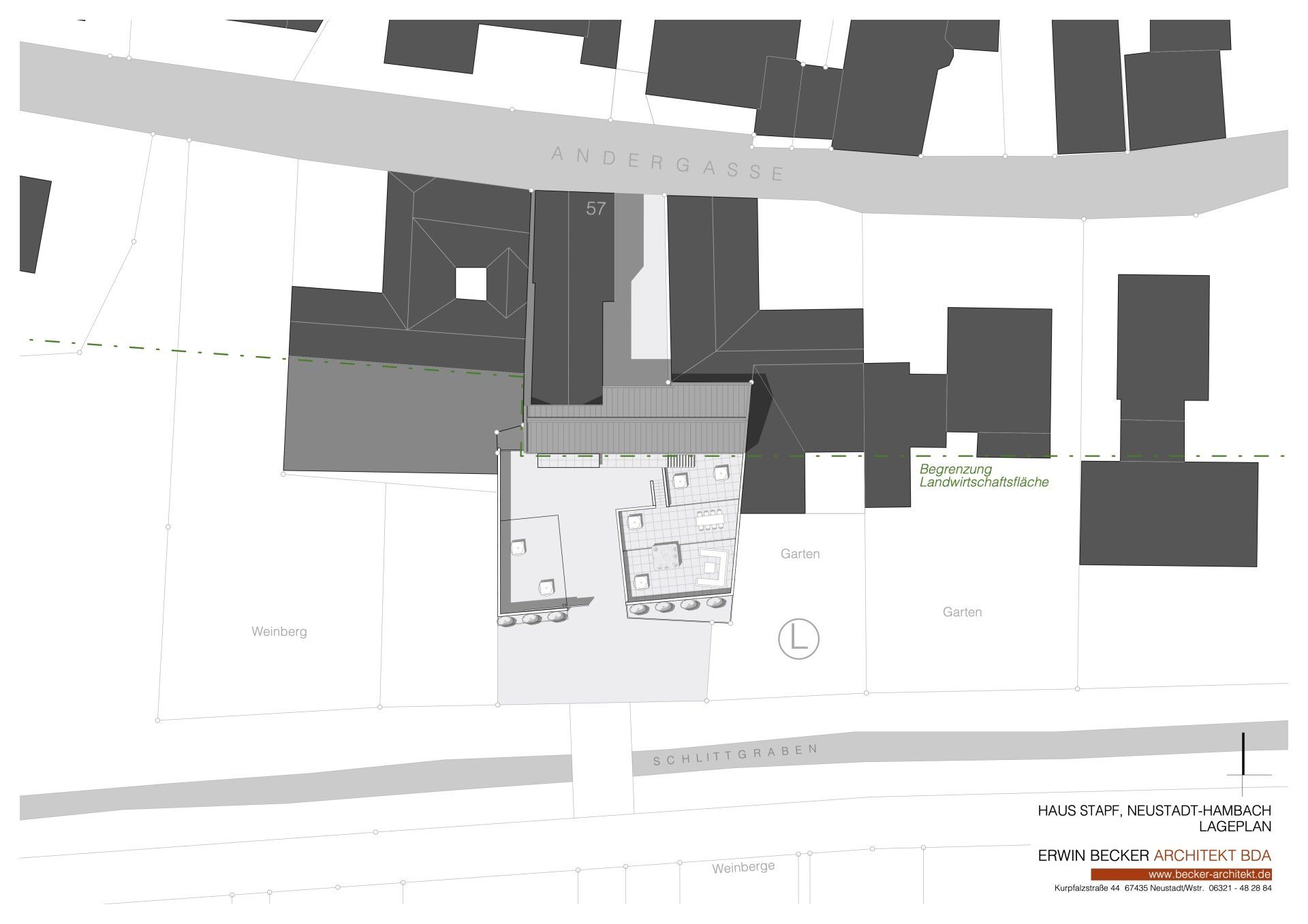Click the circled L symbol
This screenshot has height=924, width=1308.
click(798, 639)
